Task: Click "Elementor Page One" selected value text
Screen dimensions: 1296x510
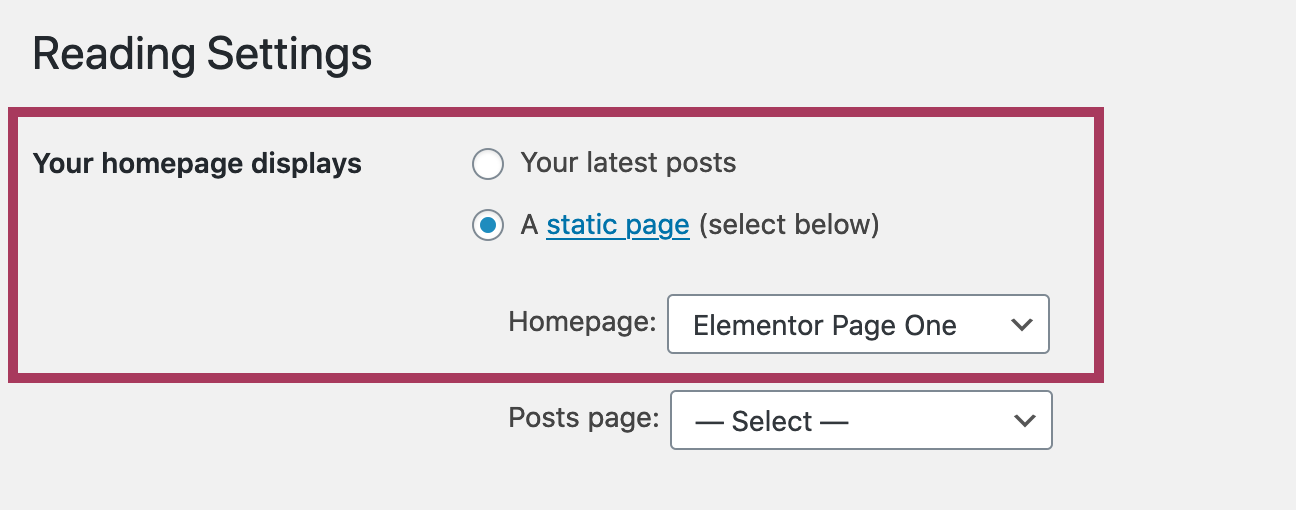Action: pyautogui.click(x=824, y=325)
